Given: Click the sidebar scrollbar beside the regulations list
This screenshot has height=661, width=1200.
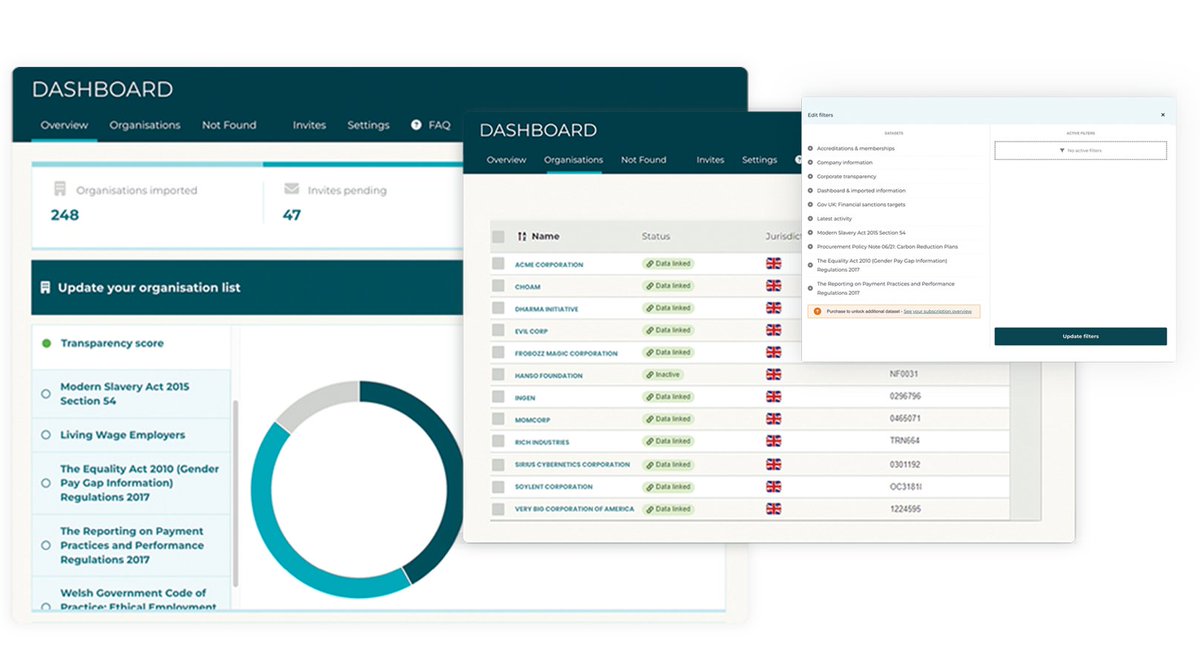Looking at the screenshot, I should pyautogui.click(x=236, y=494).
